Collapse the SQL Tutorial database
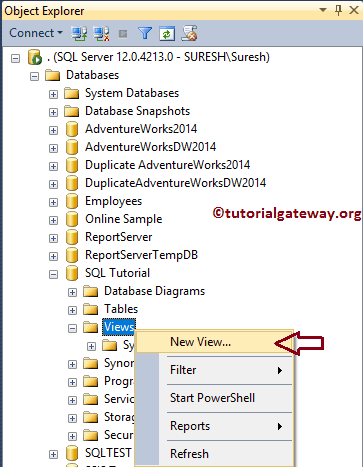 53,275
